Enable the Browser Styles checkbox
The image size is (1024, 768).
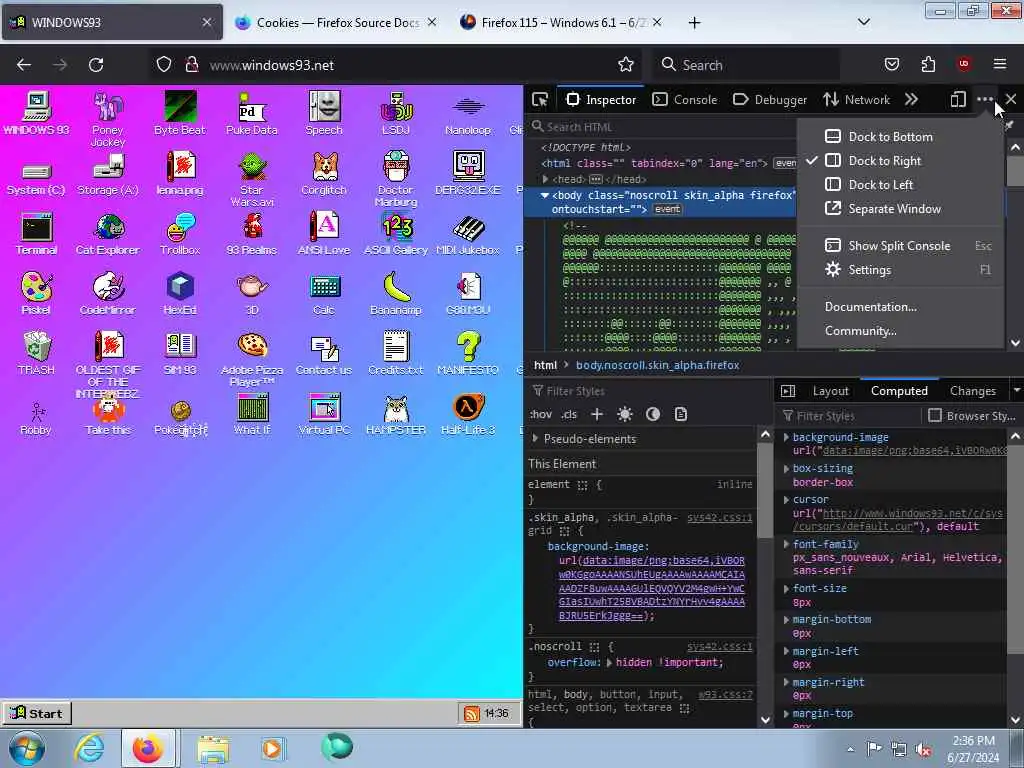pos(935,415)
